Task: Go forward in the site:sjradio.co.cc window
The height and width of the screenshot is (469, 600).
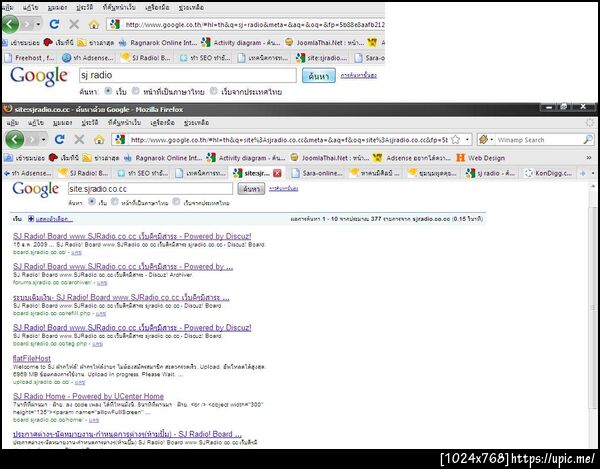Action: 32,140
